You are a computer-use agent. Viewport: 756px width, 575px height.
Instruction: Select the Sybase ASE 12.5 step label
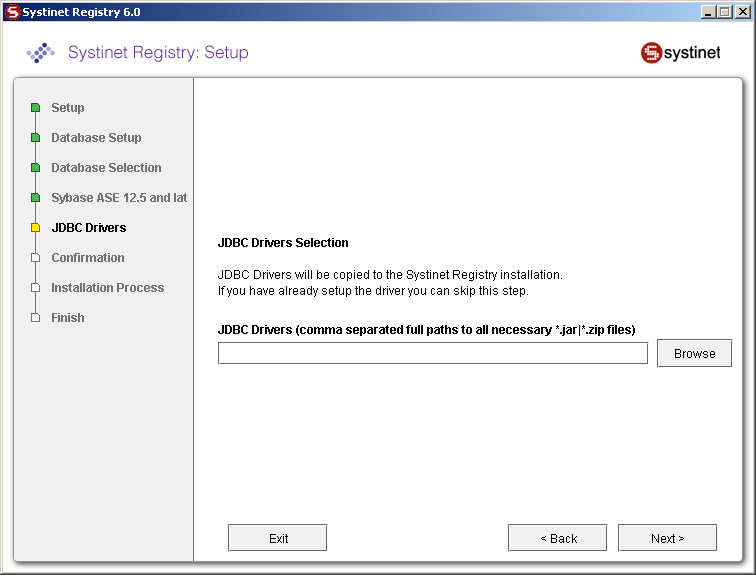(x=119, y=198)
